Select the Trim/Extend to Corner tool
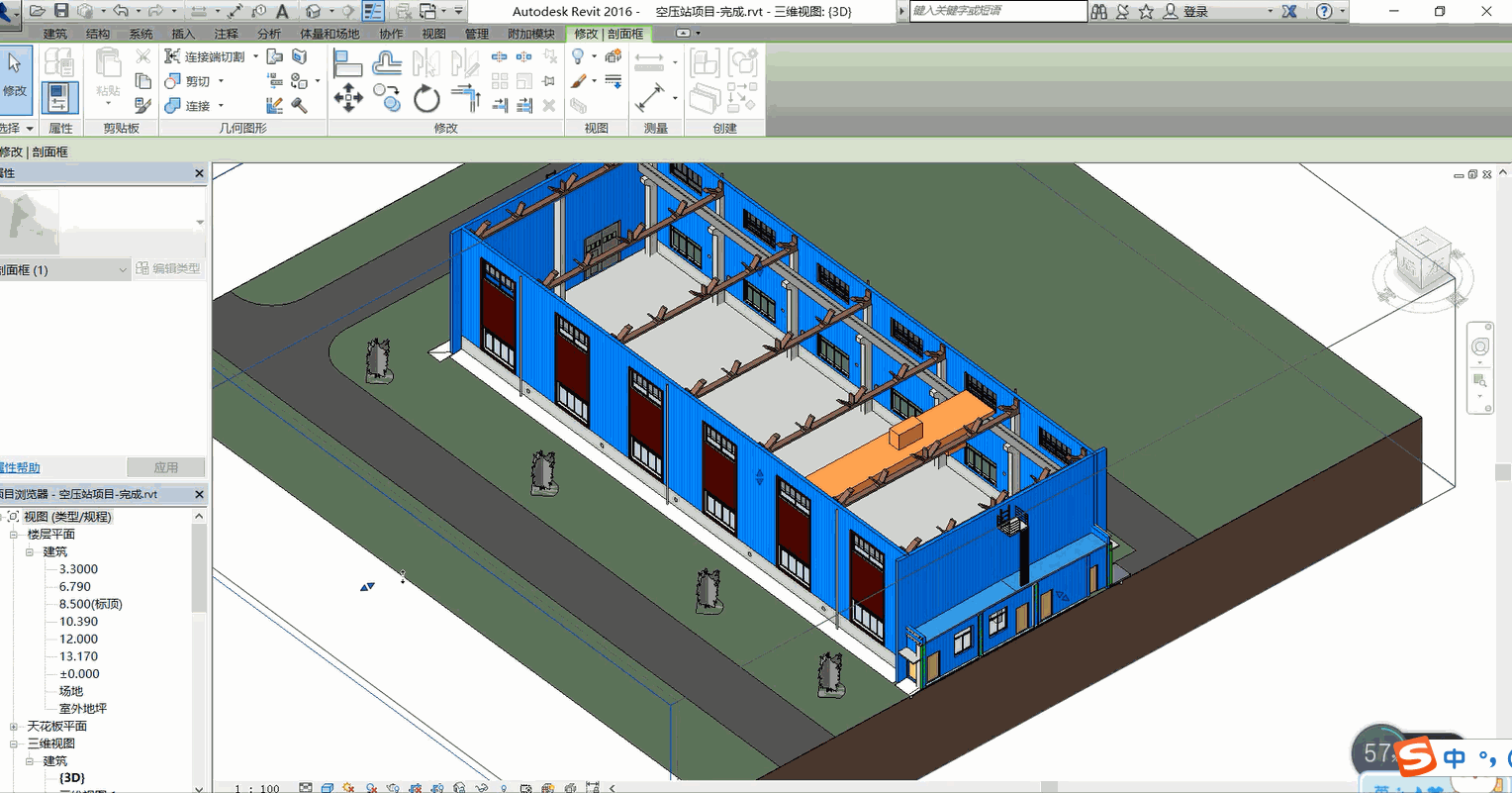The height and width of the screenshot is (793, 1512). tap(464, 98)
